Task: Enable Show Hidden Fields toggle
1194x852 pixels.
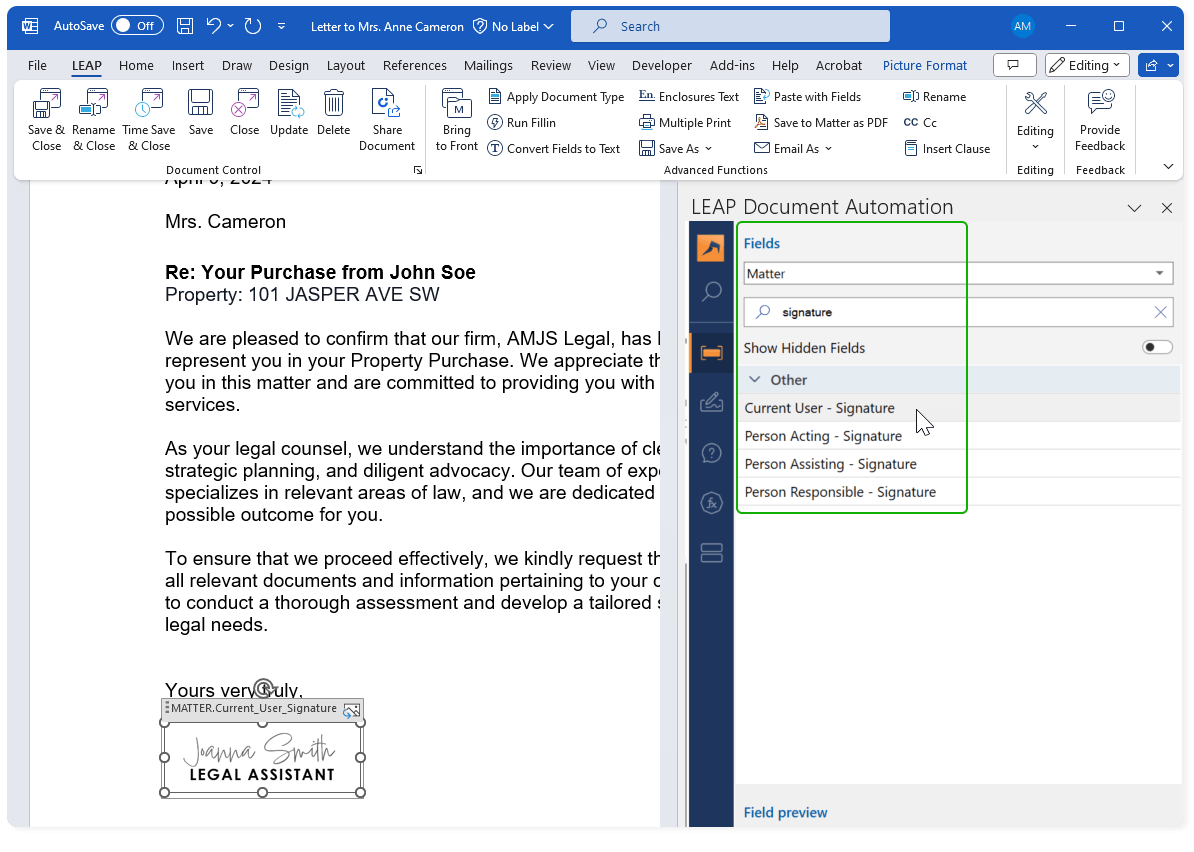Action: [1157, 347]
